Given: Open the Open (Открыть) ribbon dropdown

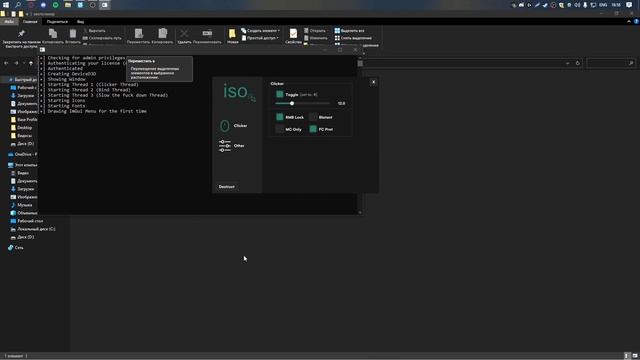Looking at the screenshot, I should [x=315, y=31].
